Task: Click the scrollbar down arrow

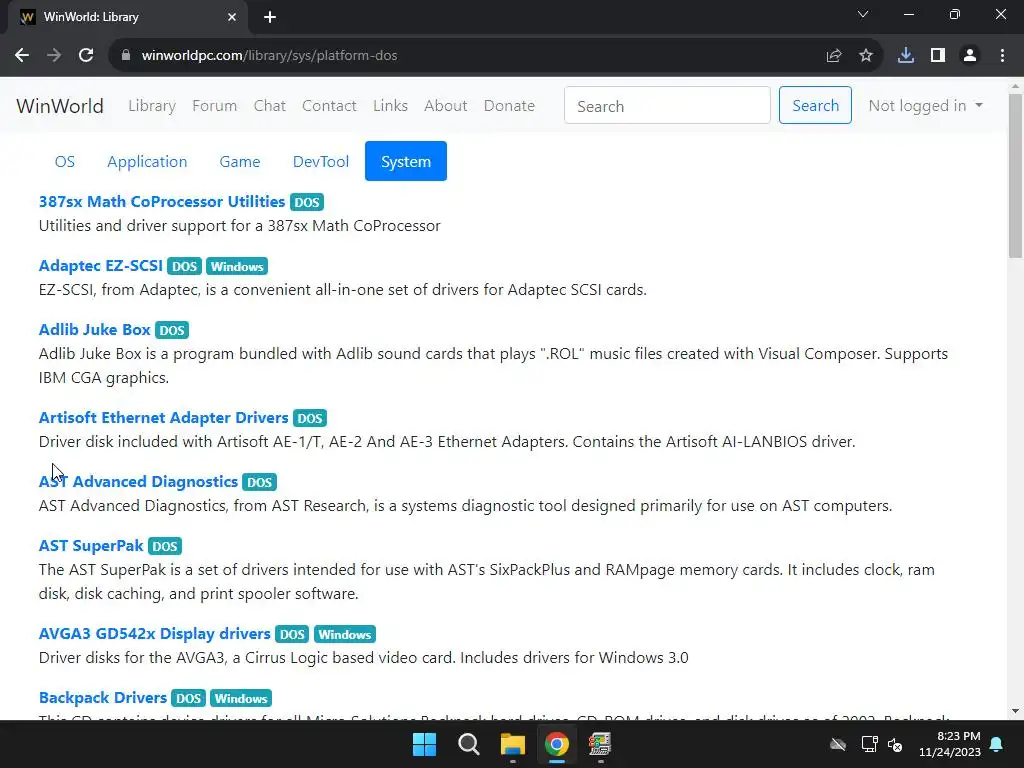Action: pyautogui.click(x=1015, y=711)
